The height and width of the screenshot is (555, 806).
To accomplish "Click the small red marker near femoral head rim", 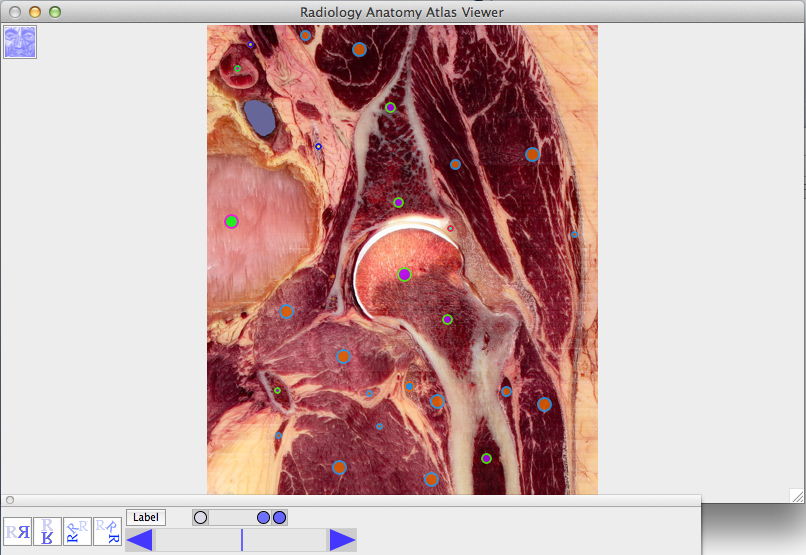I will click(450, 228).
